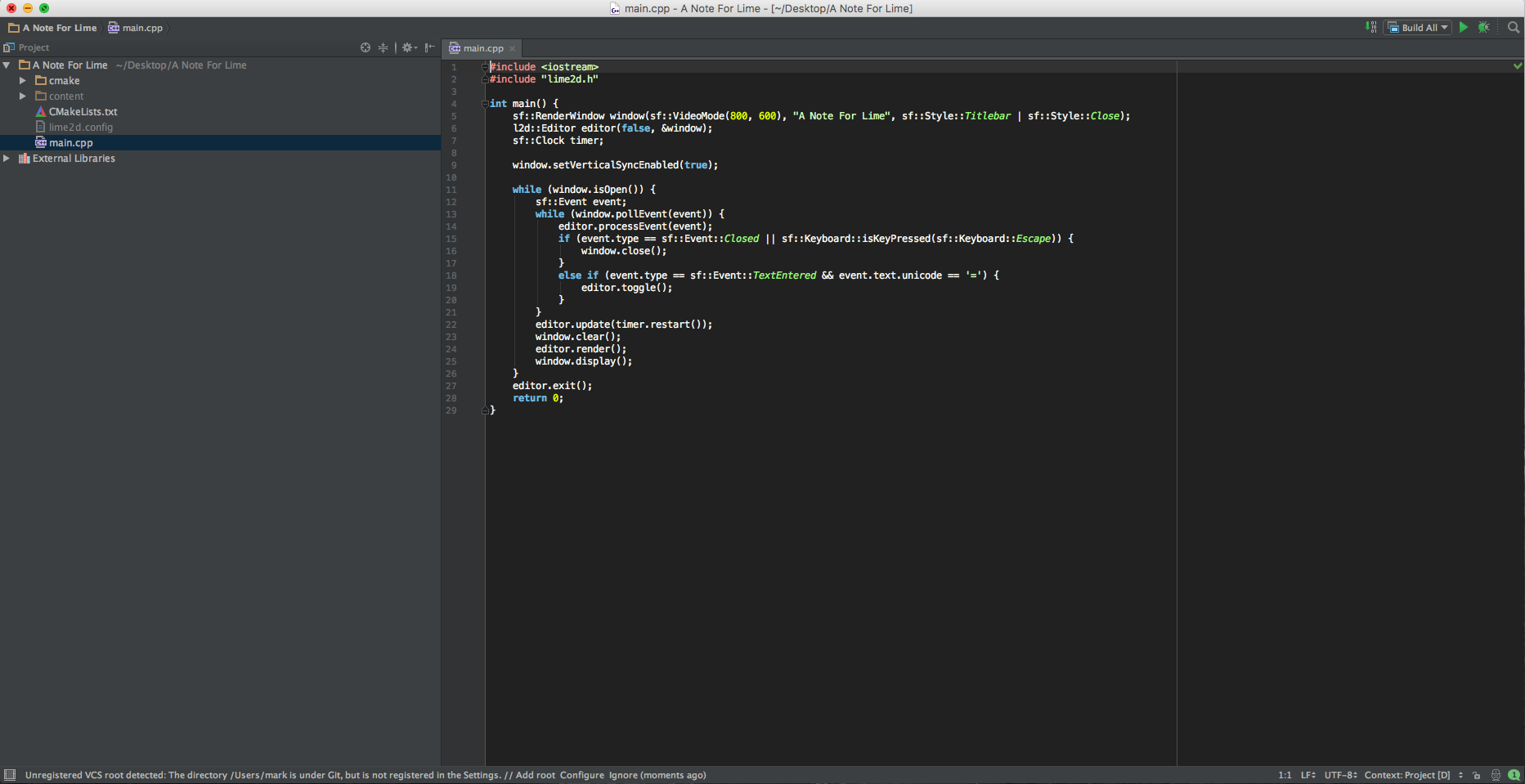Open the Build All configuration dropdown
This screenshot has height=784, width=1525.
pyautogui.click(x=1419, y=27)
